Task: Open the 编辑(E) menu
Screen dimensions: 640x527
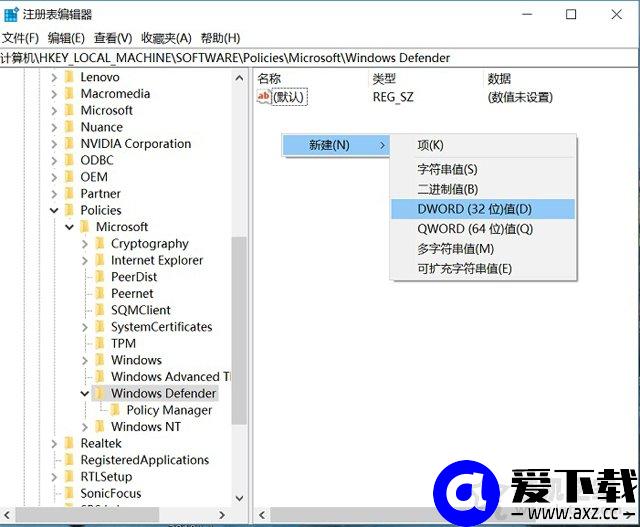Action: click(x=66, y=38)
